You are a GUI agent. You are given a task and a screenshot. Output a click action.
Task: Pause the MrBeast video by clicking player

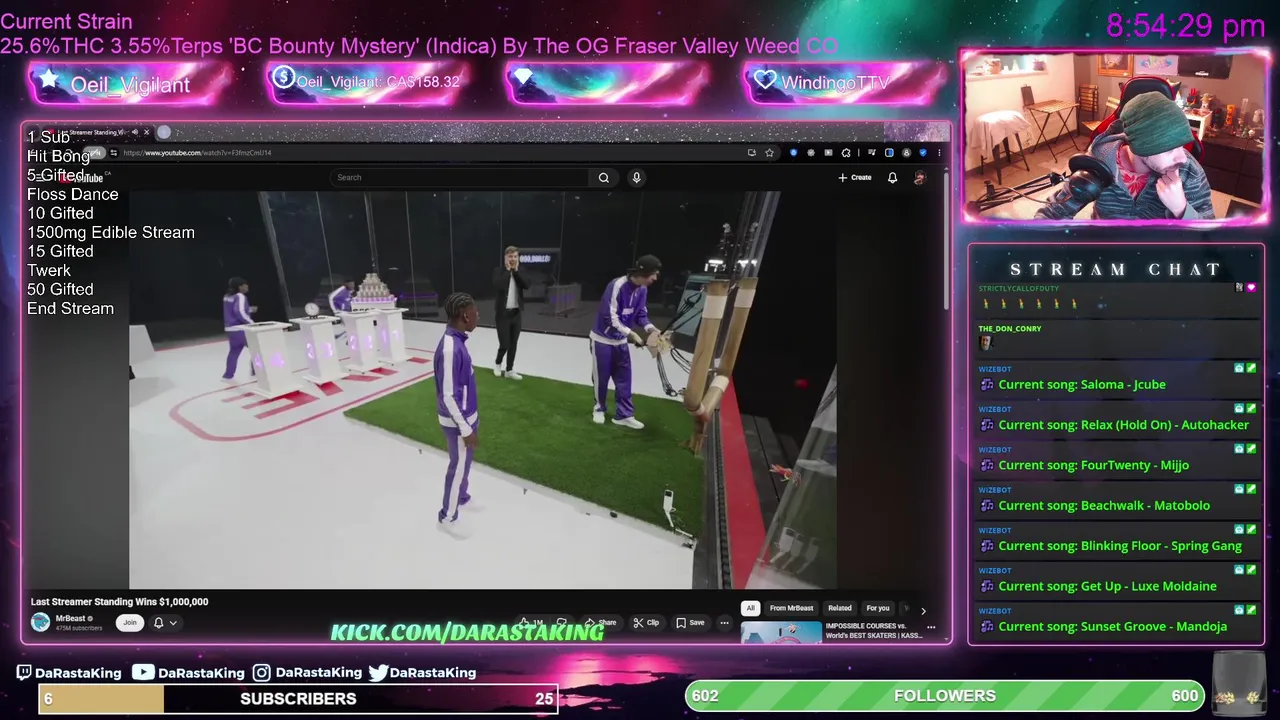tap(483, 390)
